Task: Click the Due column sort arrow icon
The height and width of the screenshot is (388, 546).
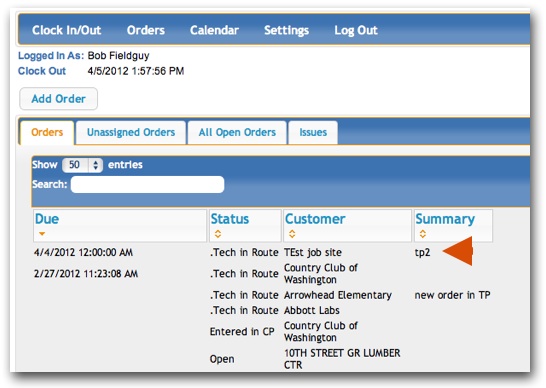Action: click(x=42, y=234)
